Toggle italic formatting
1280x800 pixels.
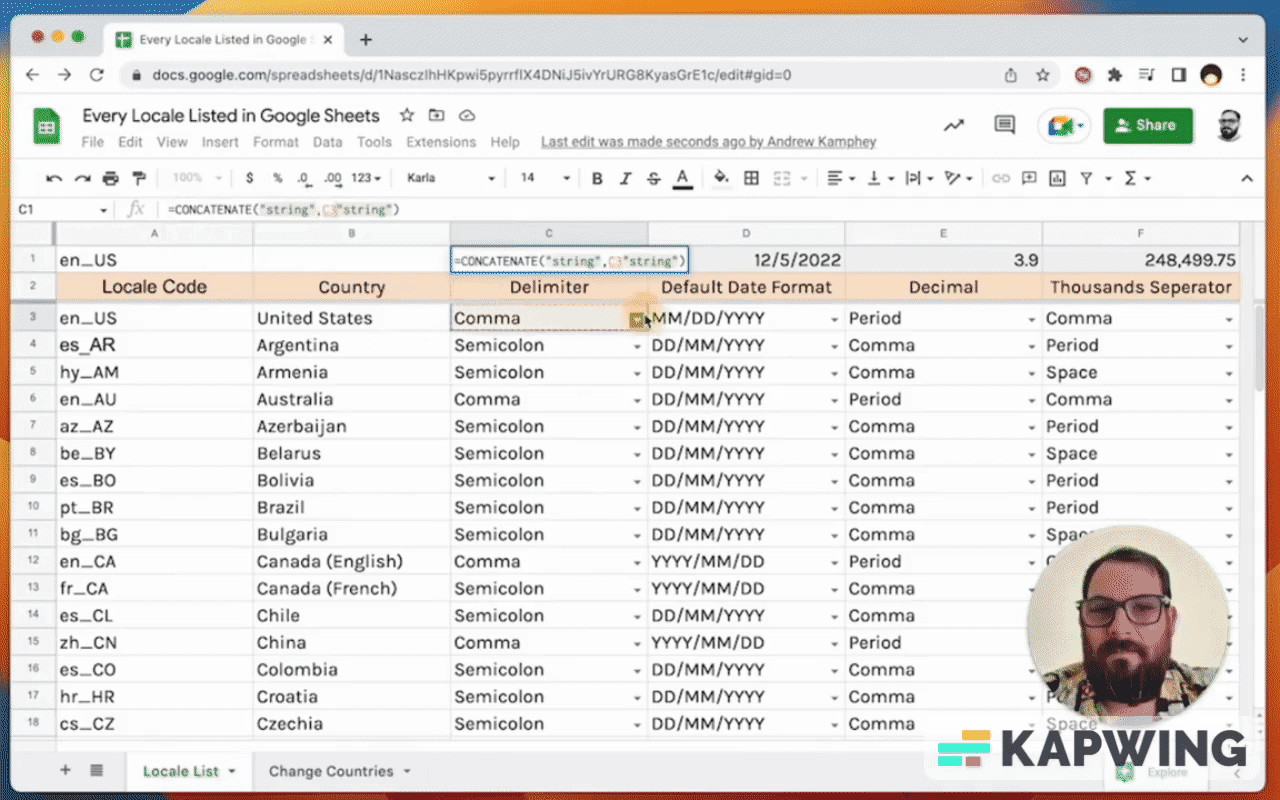(x=625, y=178)
